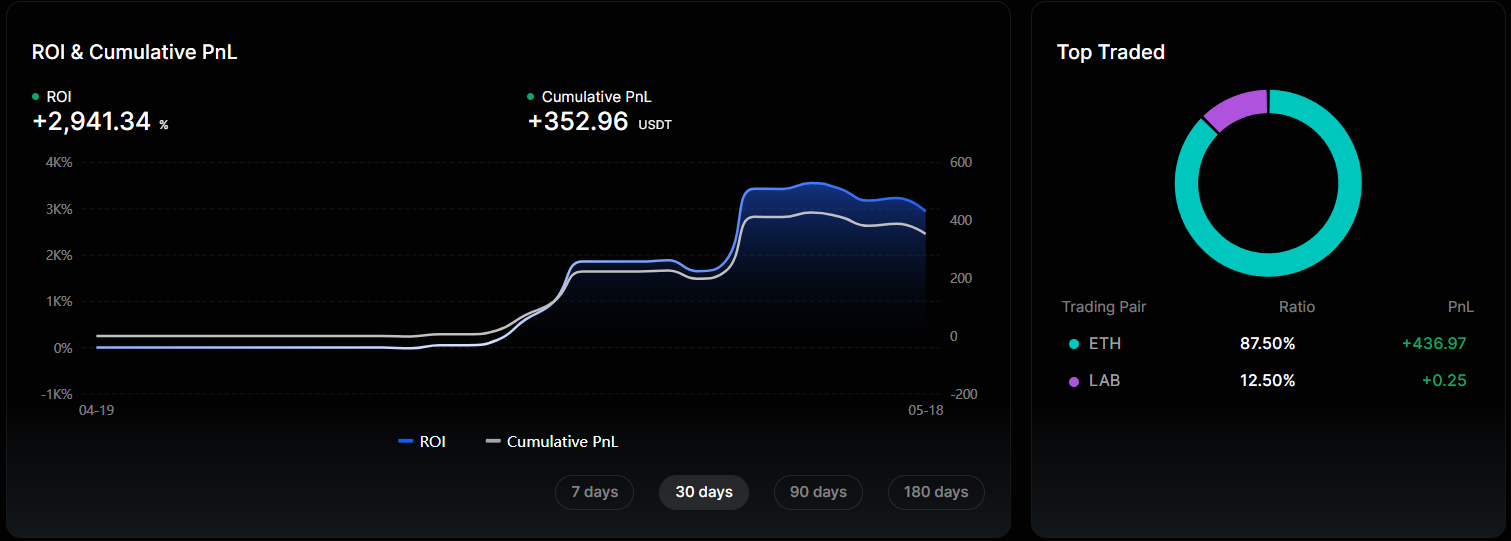This screenshot has height=541, width=1511.
Task: Switch to the 90 days range
Action: tap(818, 492)
